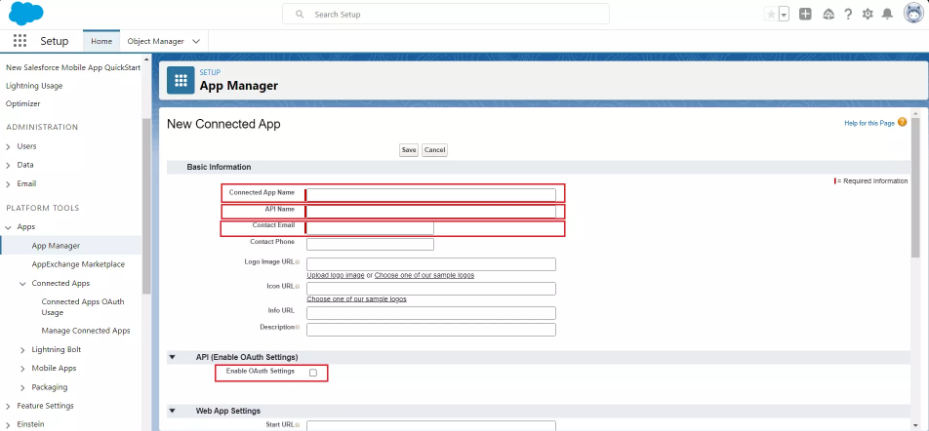The height and width of the screenshot is (431, 929).
Task: Collapse the API (Enable OAuth Settings) section
Action: coord(173,357)
